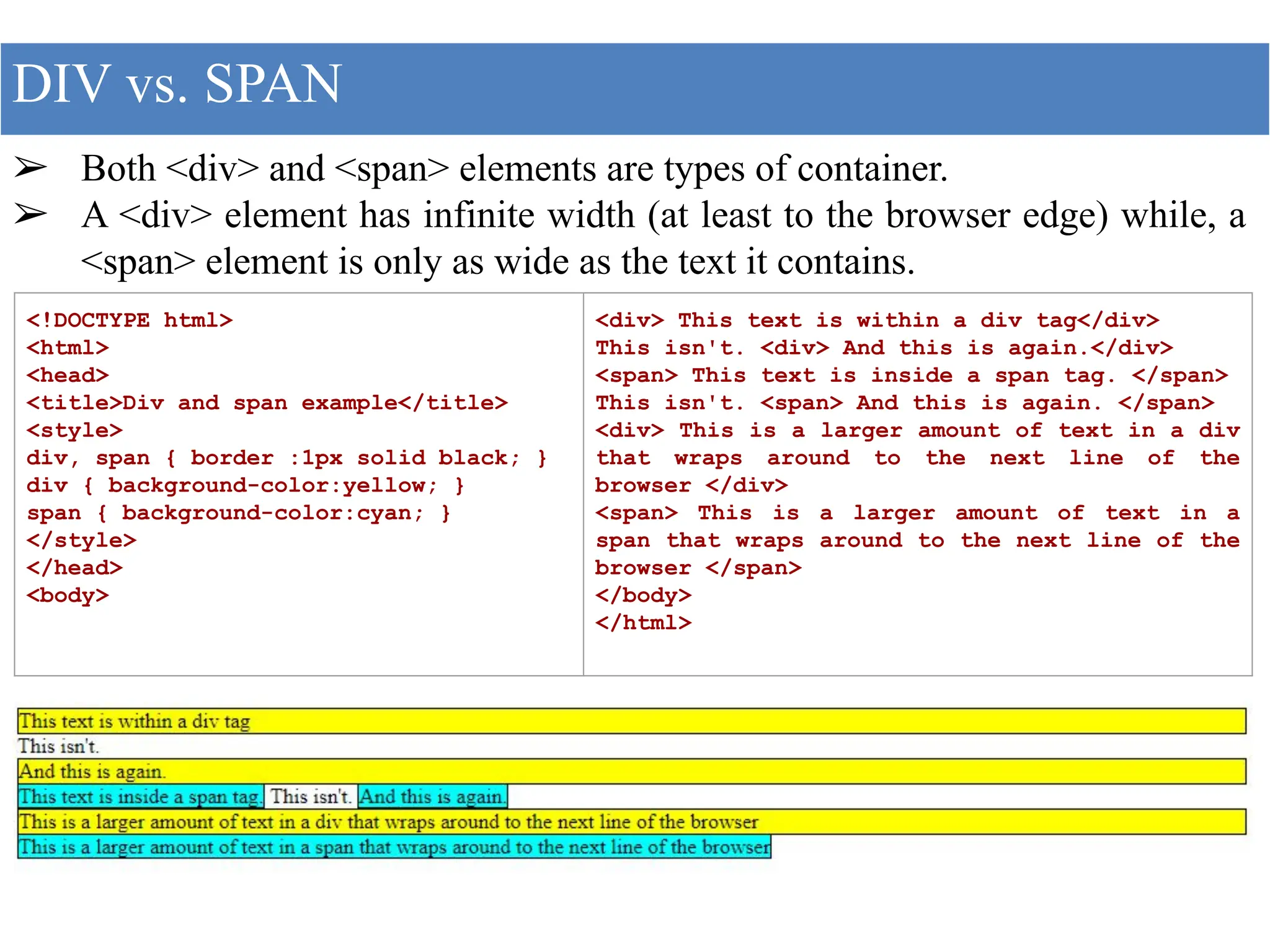Click the arrow bullet before 'Both <div> and <span>'

[x=30, y=167]
